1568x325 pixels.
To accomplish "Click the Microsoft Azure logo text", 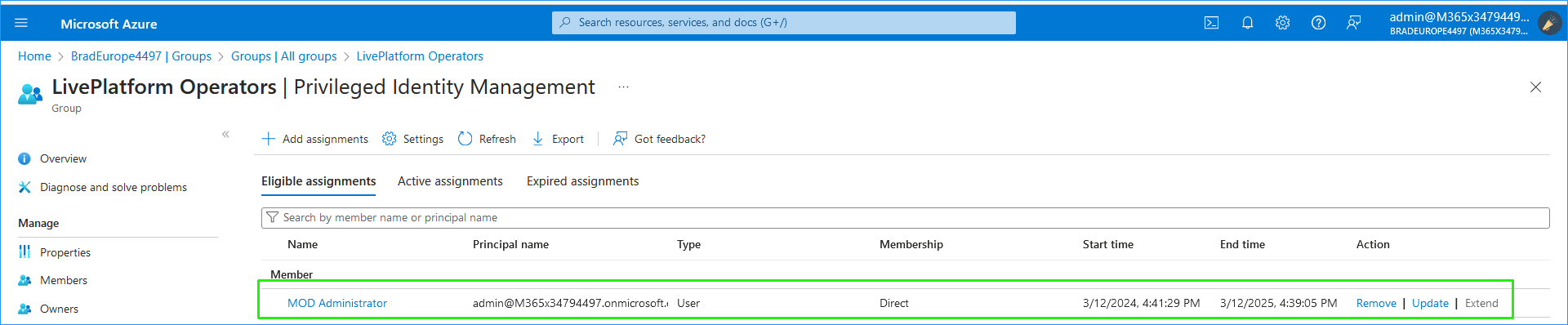I will pyautogui.click(x=109, y=24).
